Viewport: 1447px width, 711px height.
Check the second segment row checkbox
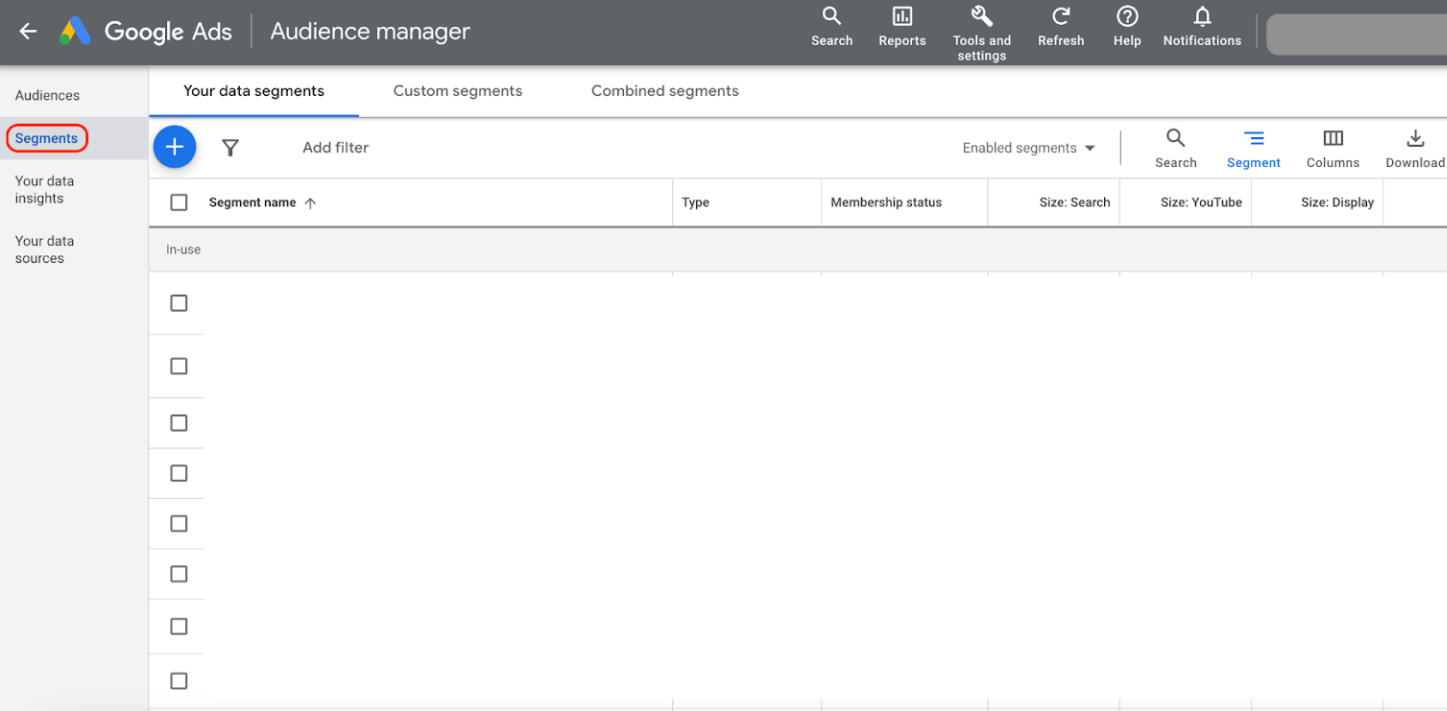click(x=178, y=366)
